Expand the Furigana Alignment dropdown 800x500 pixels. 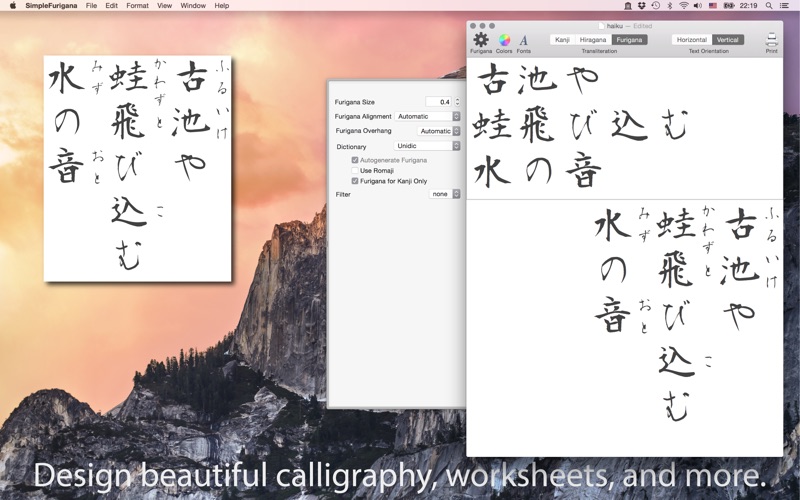(x=427, y=116)
